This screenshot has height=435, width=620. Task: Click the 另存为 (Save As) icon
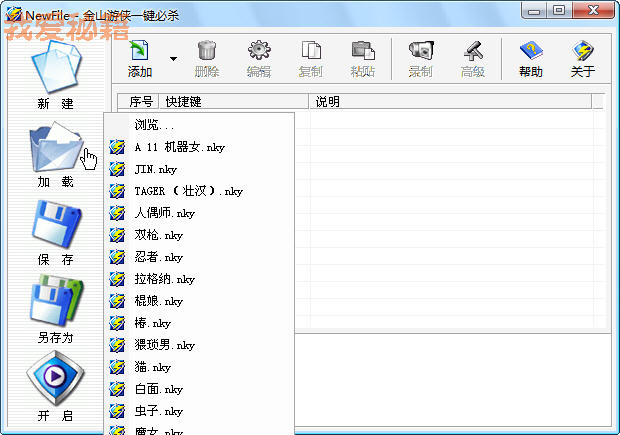55,303
